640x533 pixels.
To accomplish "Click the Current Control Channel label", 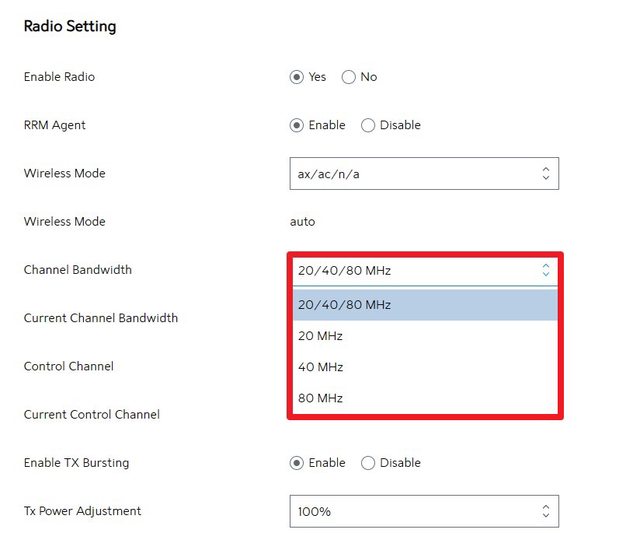I will [92, 414].
